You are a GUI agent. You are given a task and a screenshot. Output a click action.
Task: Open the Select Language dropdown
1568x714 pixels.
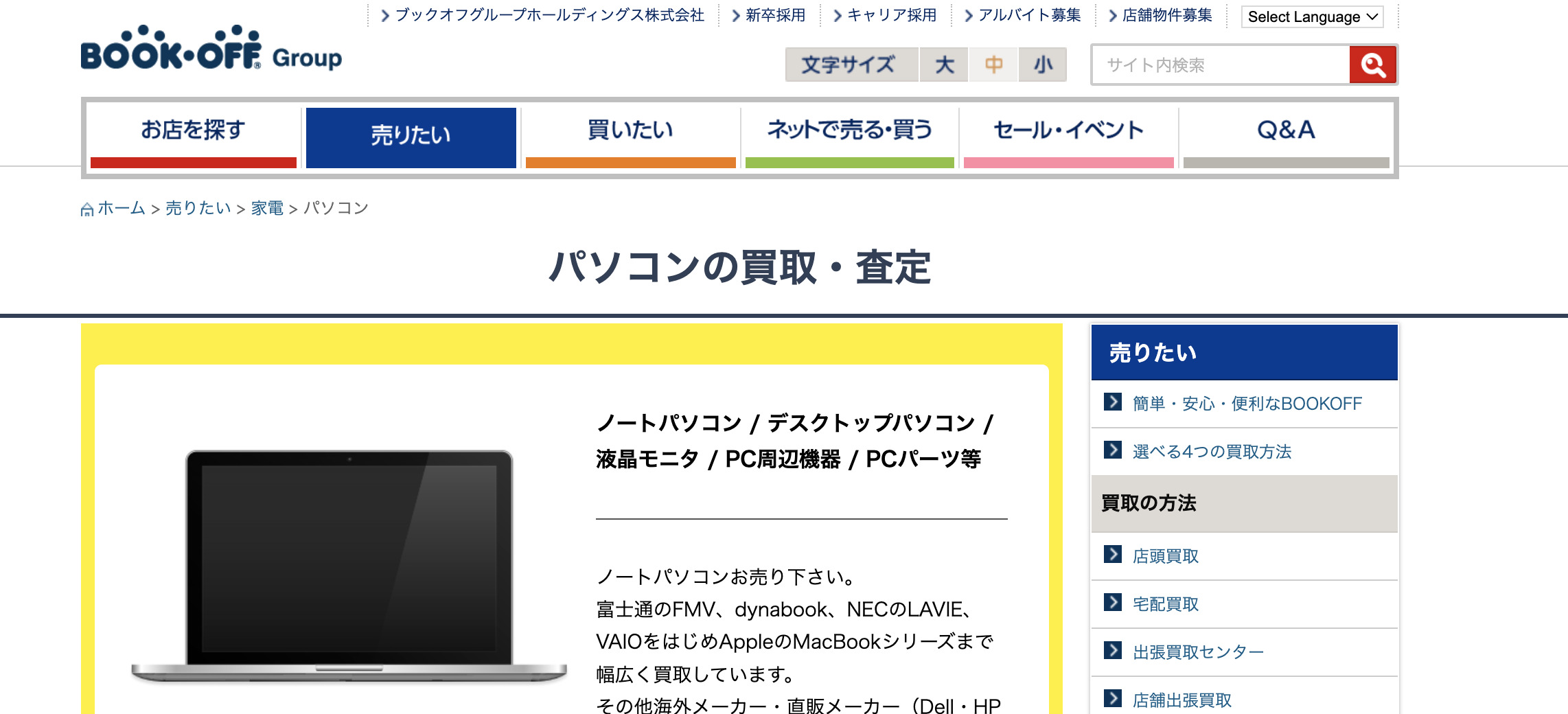(x=1312, y=16)
